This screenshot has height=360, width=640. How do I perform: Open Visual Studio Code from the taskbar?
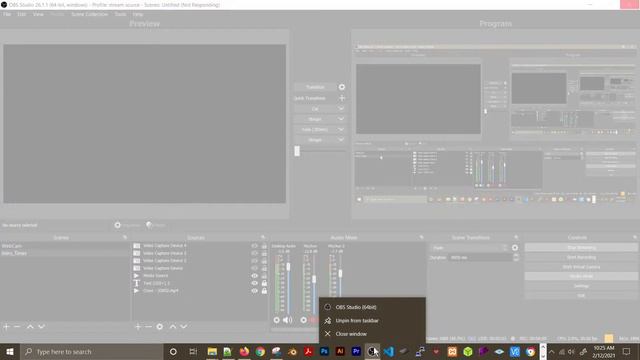[388, 351]
